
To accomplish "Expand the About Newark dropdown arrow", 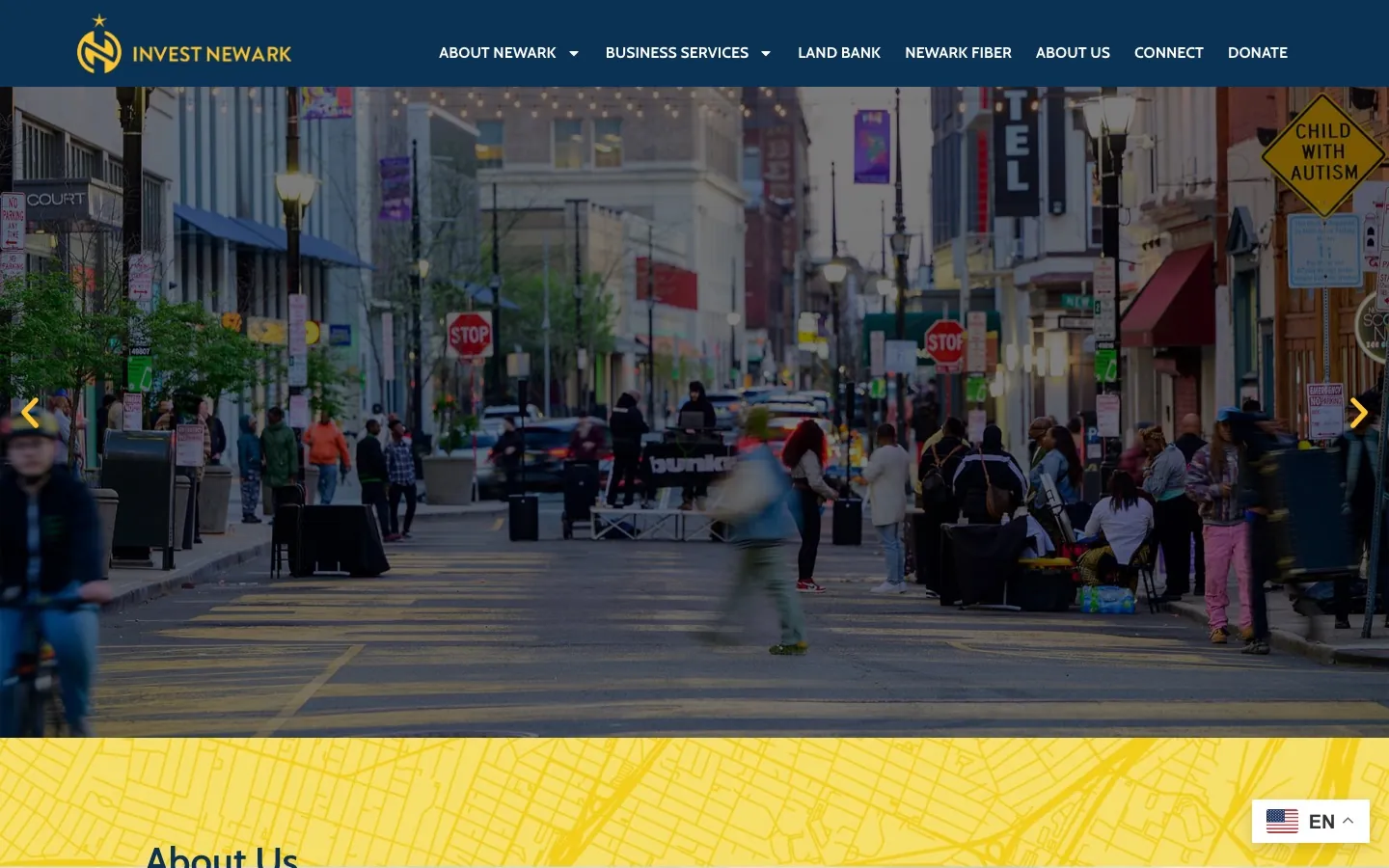I will (574, 53).
